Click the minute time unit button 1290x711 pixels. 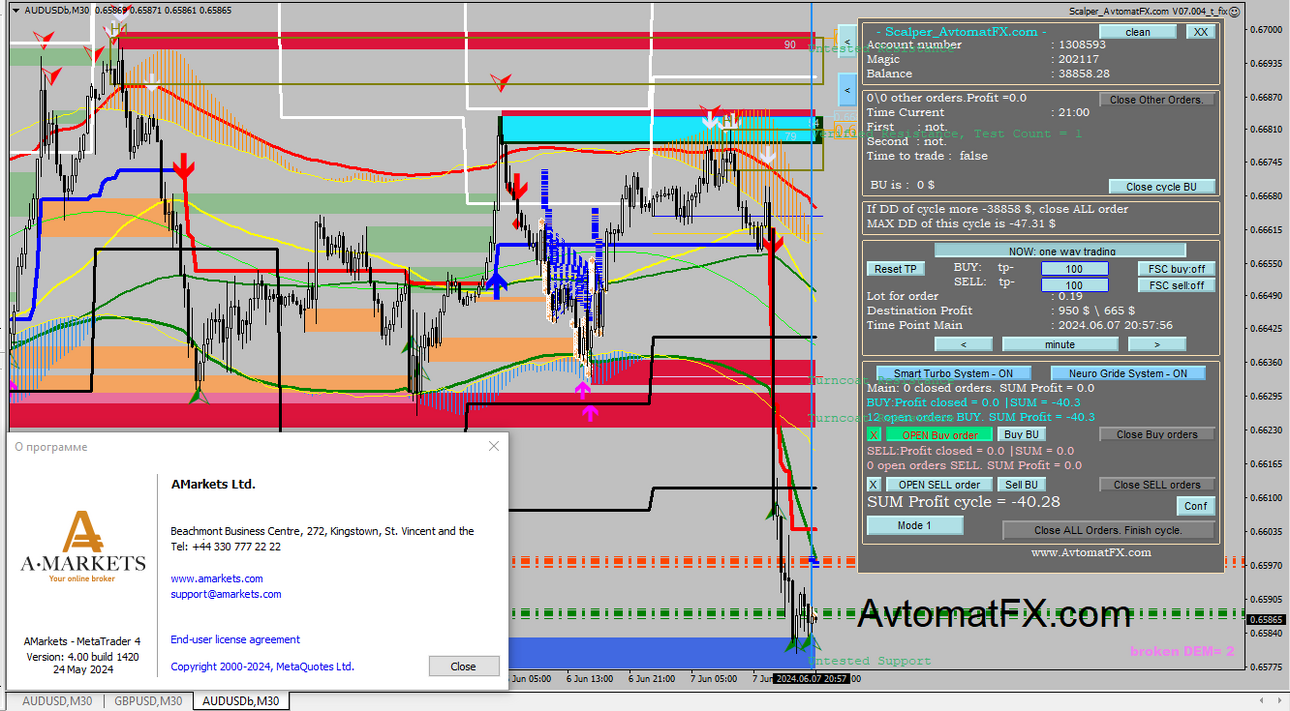[x=1060, y=344]
